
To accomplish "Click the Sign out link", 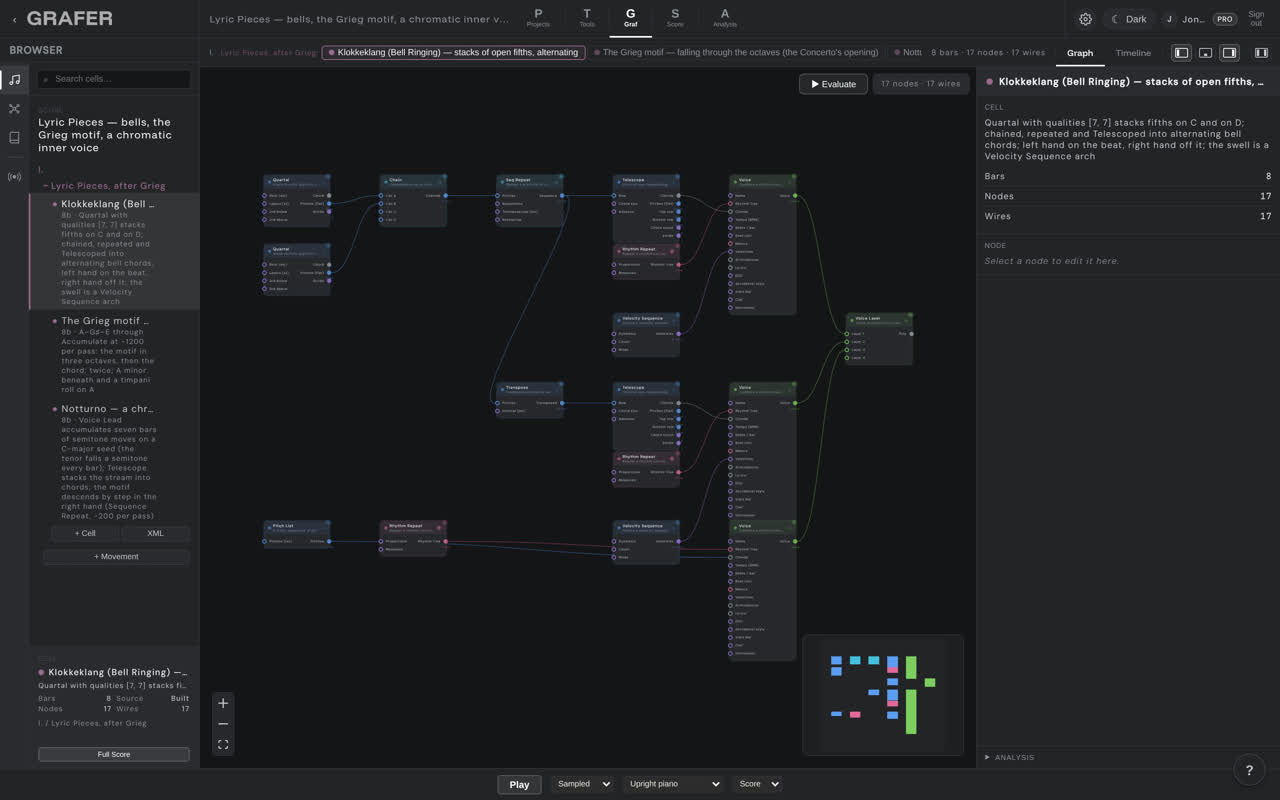I will [x=1256, y=19].
